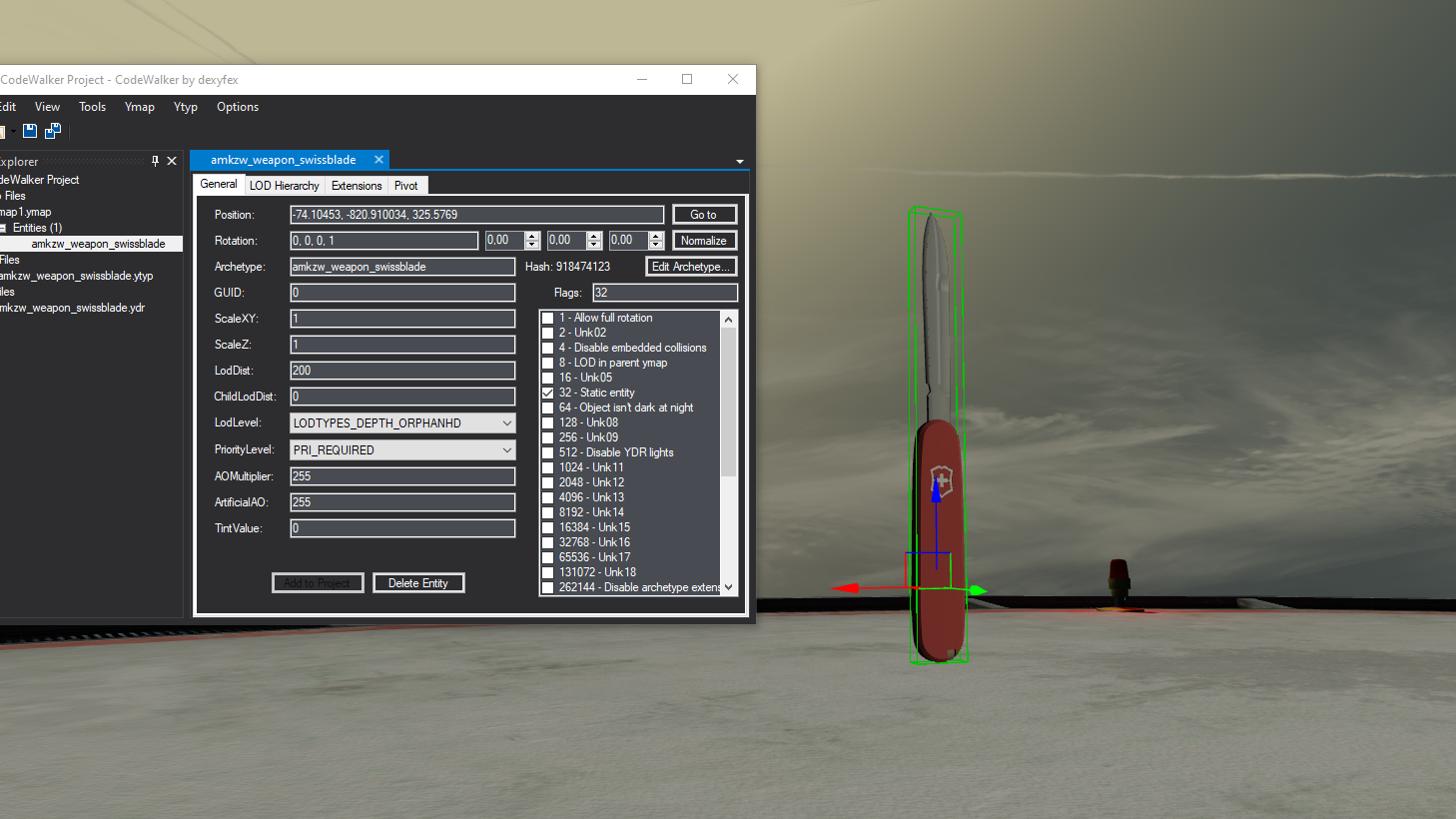This screenshot has width=1456, height=819.
Task: Click the Save All toolbar icon
Action: 53,131
